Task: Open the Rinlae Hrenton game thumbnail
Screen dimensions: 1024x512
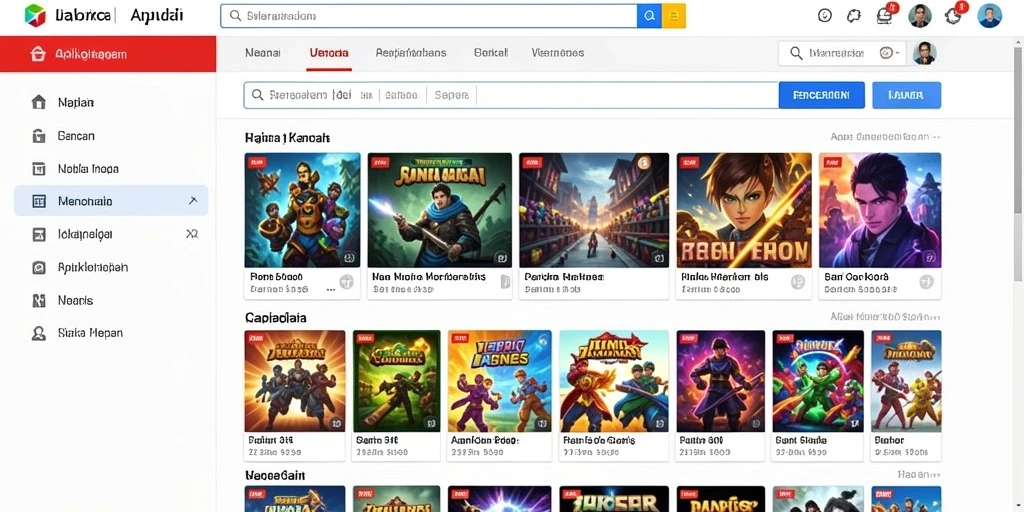Action: tap(744, 210)
